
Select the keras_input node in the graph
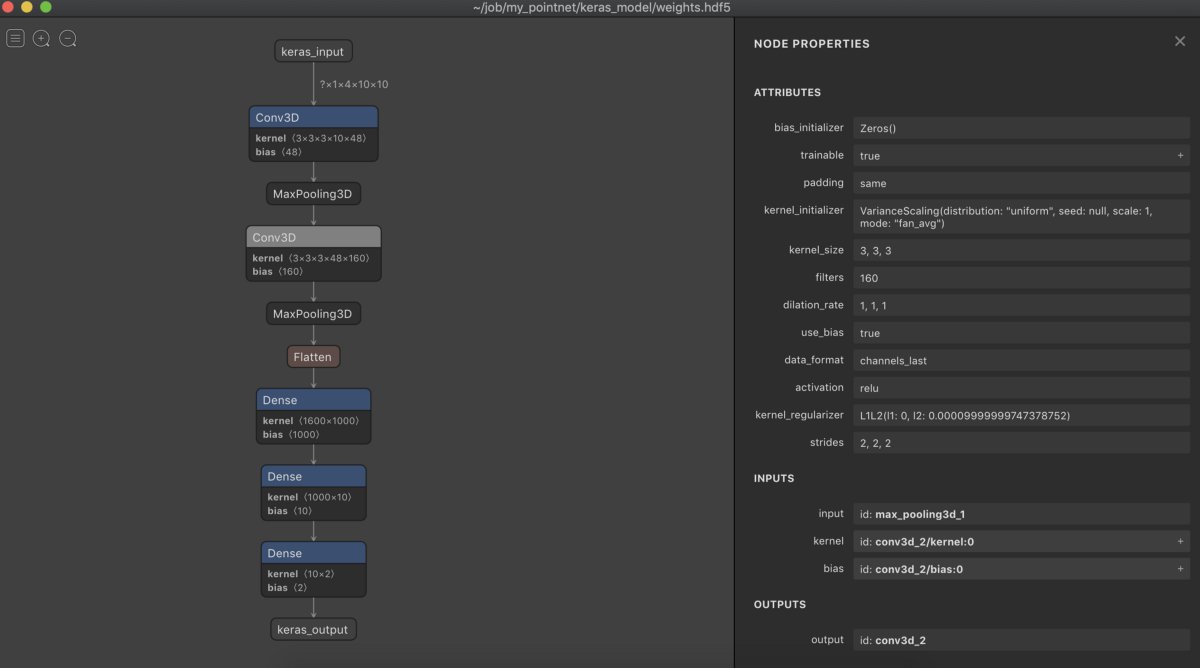pyautogui.click(x=313, y=50)
